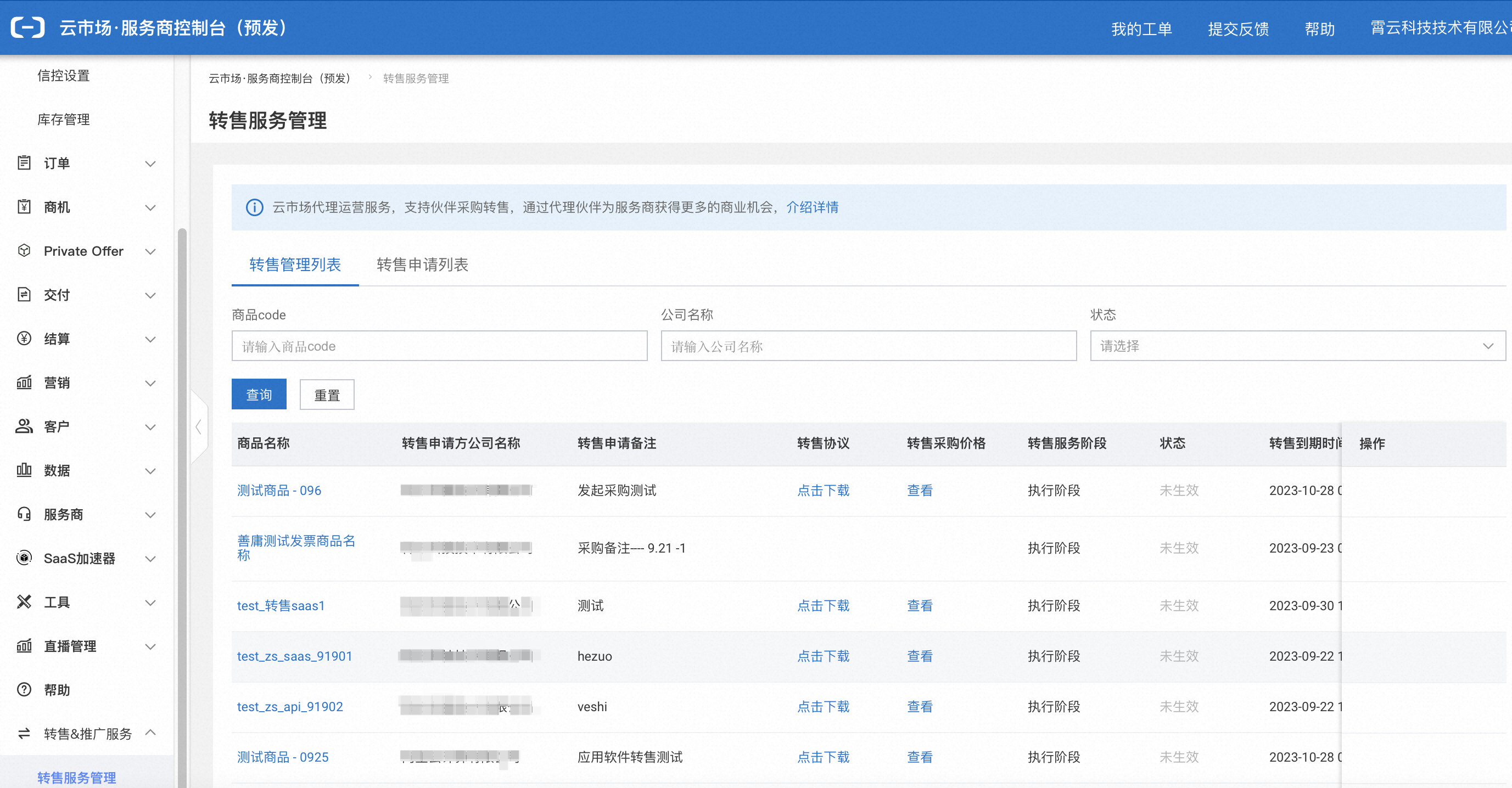Collapse the 转售&推广服务 menu chevron
The height and width of the screenshot is (788, 1512).
[x=150, y=732]
